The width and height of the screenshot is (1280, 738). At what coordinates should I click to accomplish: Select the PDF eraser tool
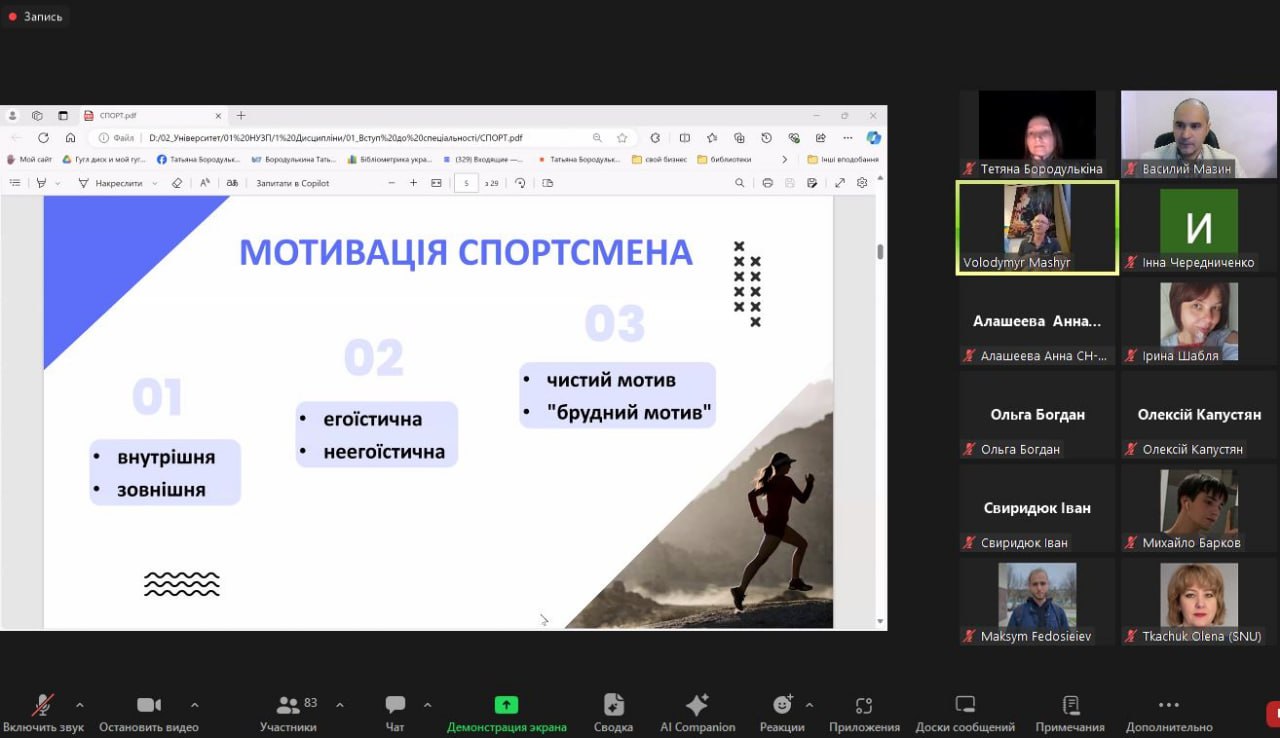177,183
